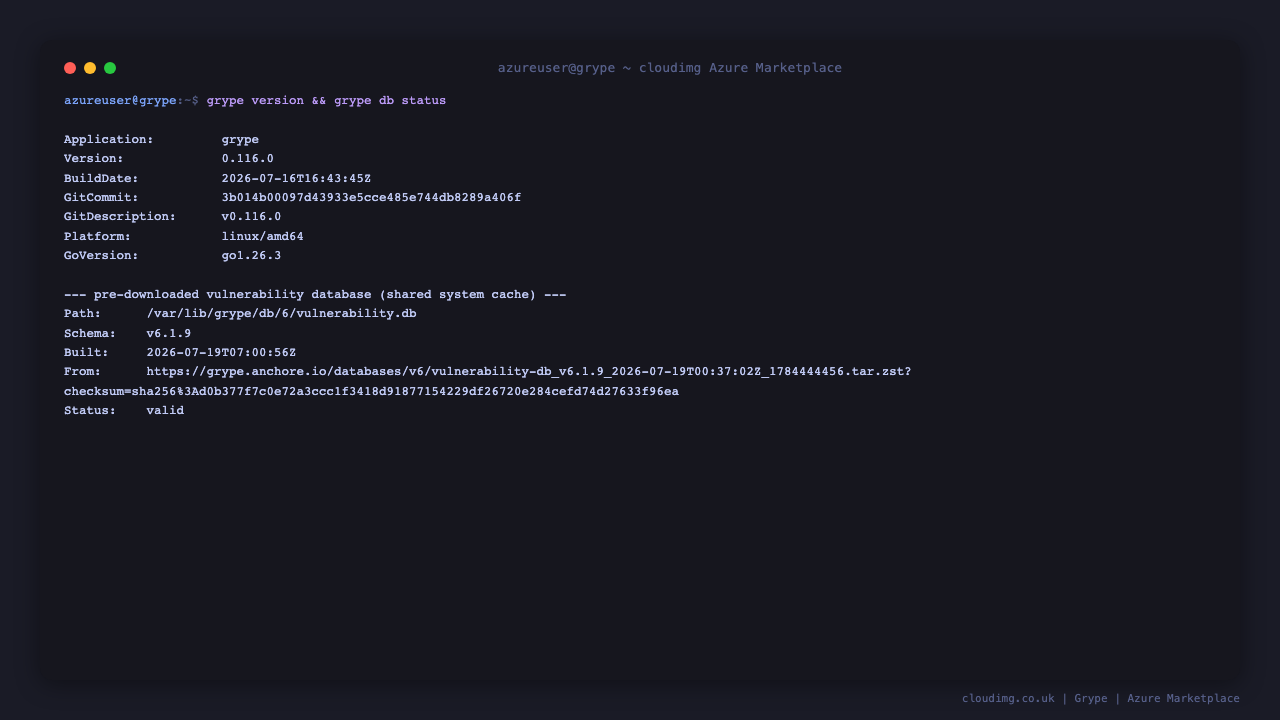Click the 'GitDescription:' label

120,217
